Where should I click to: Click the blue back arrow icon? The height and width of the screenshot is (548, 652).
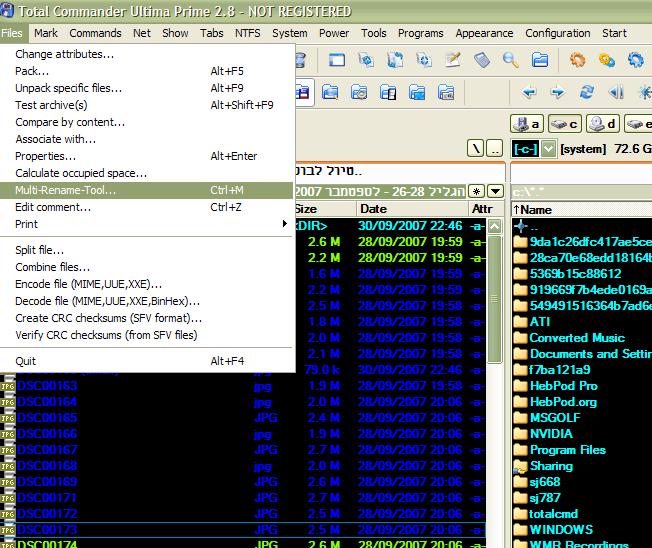(x=529, y=93)
